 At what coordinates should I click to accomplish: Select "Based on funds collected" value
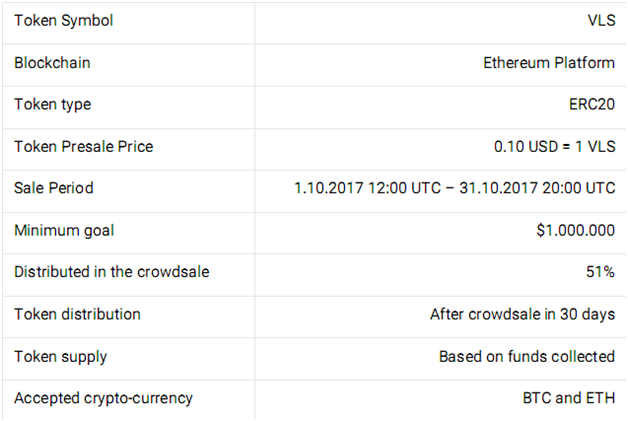click(x=527, y=356)
